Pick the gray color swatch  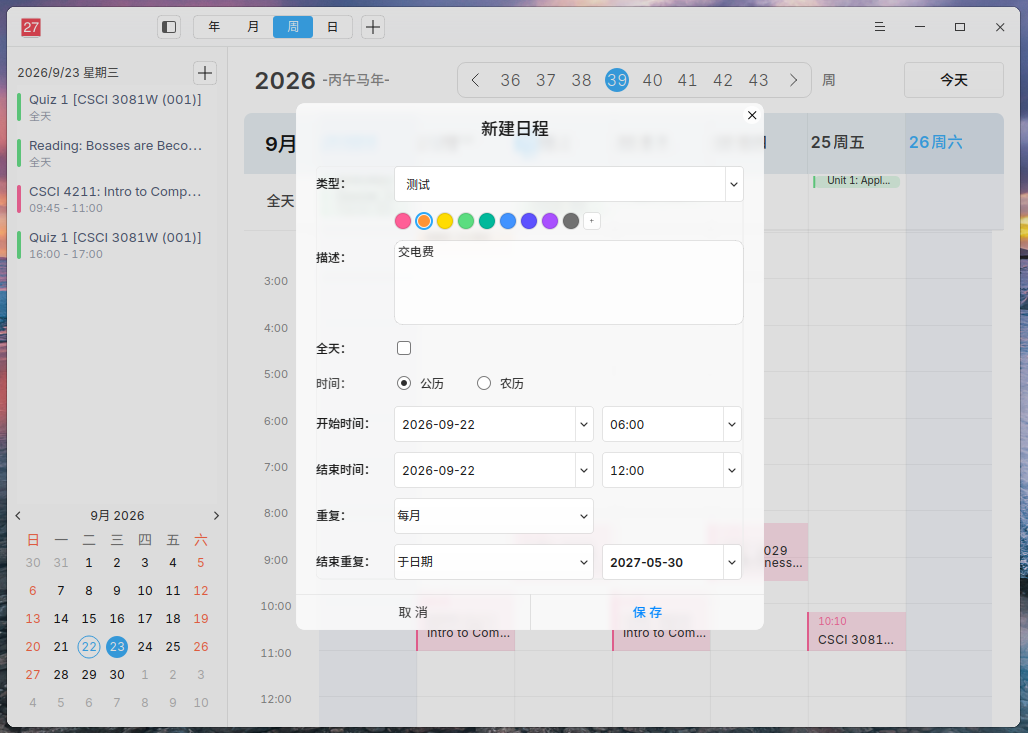tap(571, 221)
